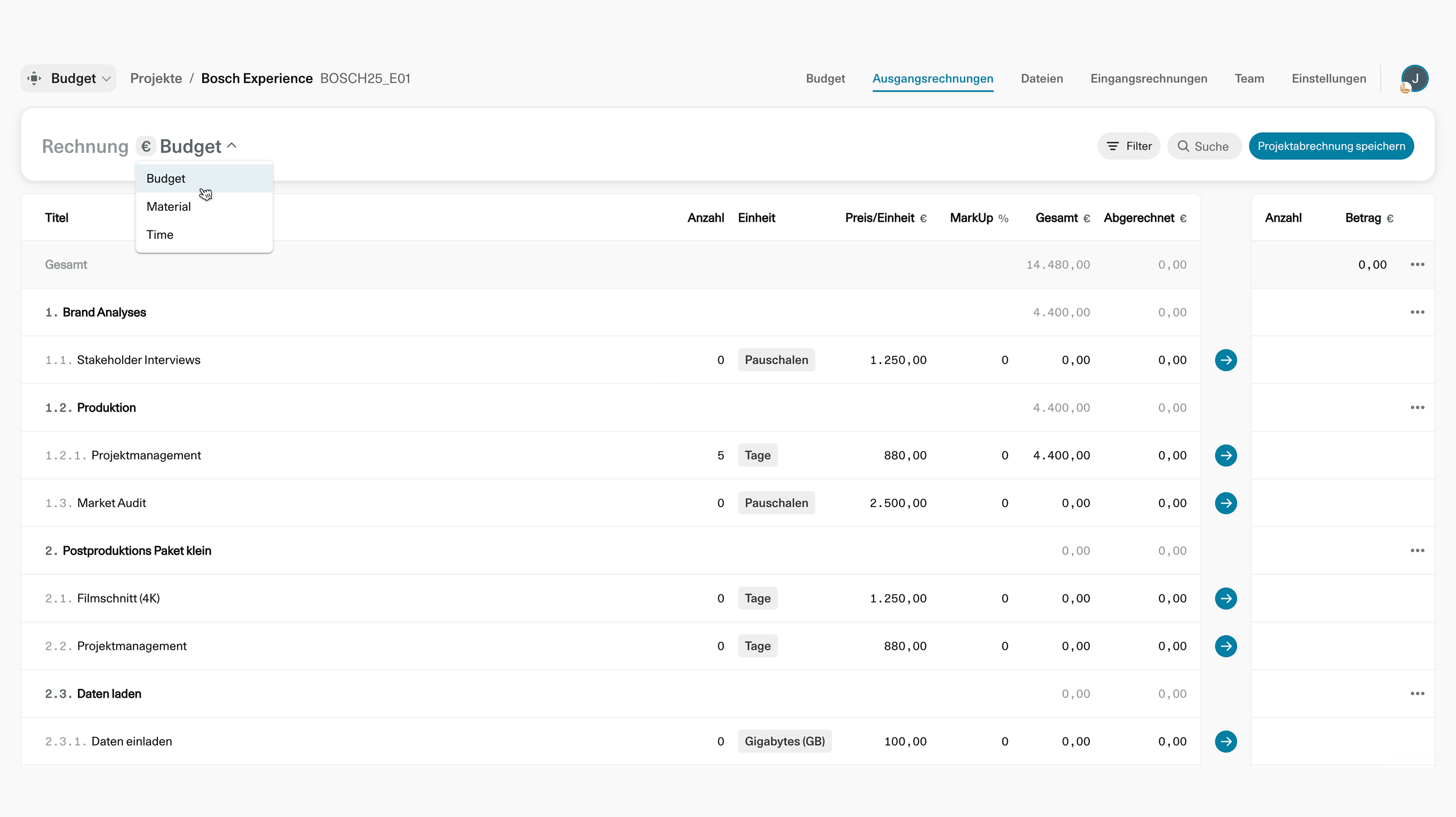Click the Stakeholder Interviews row title
Image resolution: width=1456 pixels, height=817 pixels.
138,360
